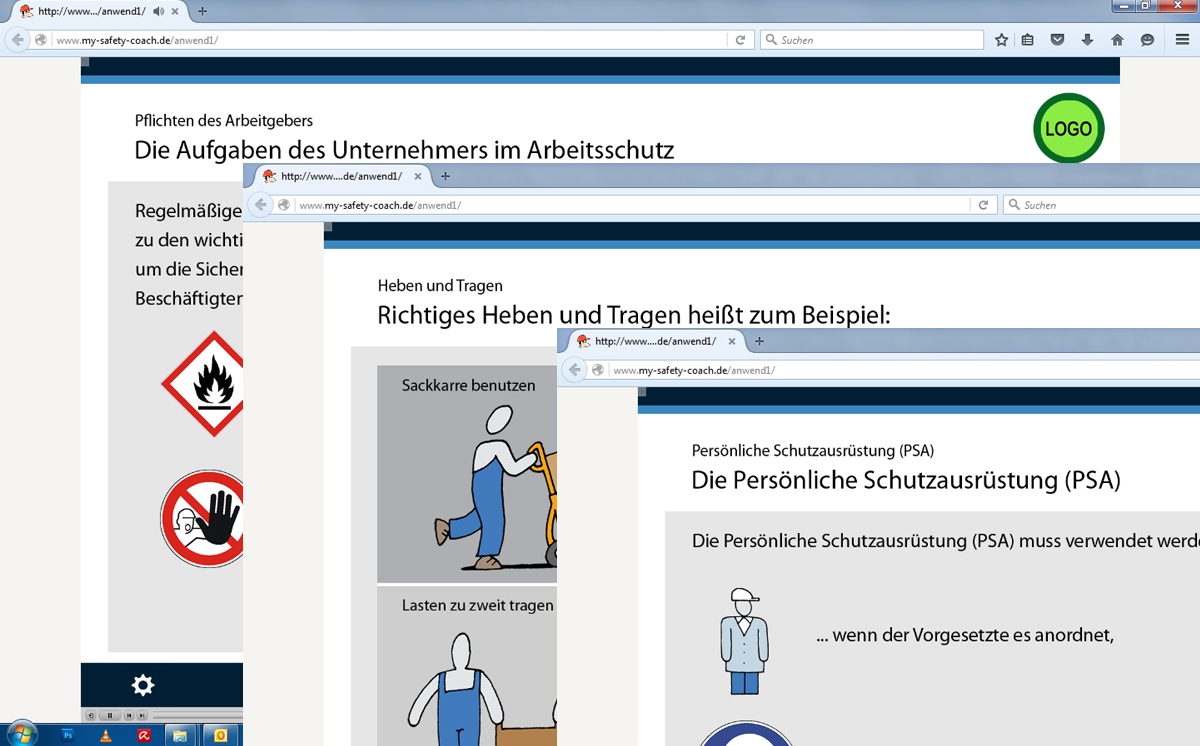Click the playback progress bar
The width and height of the screenshot is (1200, 746).
[x=198, y=715]
